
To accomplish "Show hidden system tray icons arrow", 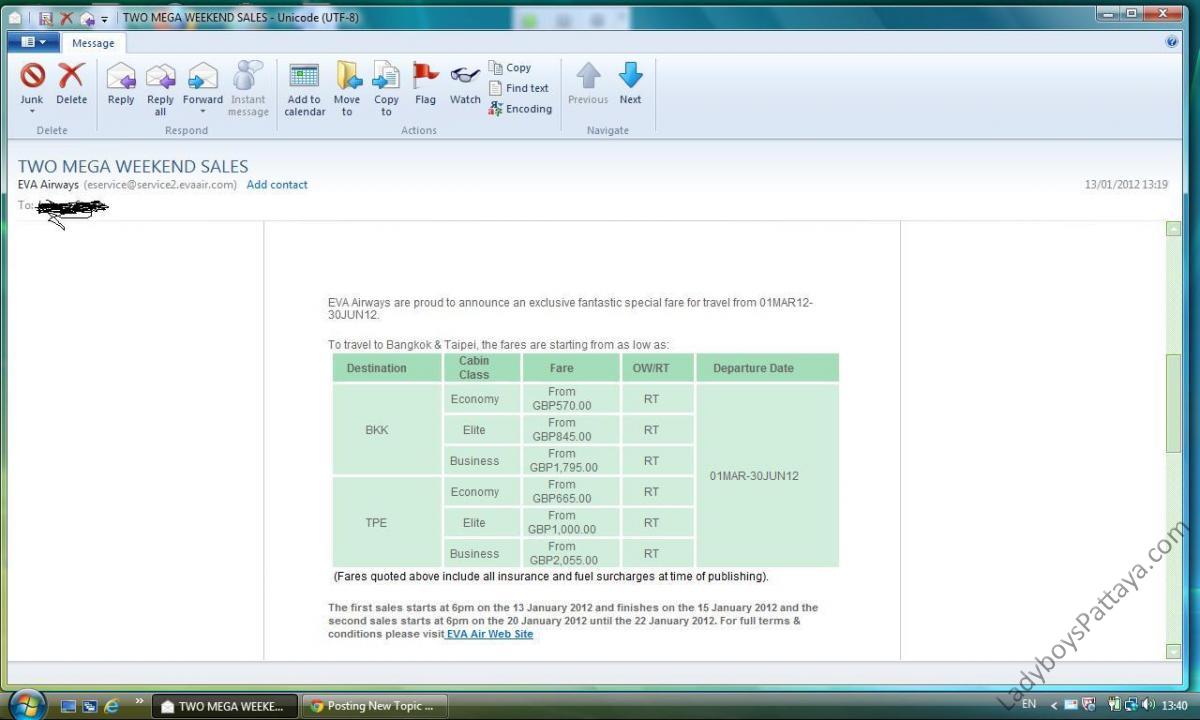I will (1053, 706).
